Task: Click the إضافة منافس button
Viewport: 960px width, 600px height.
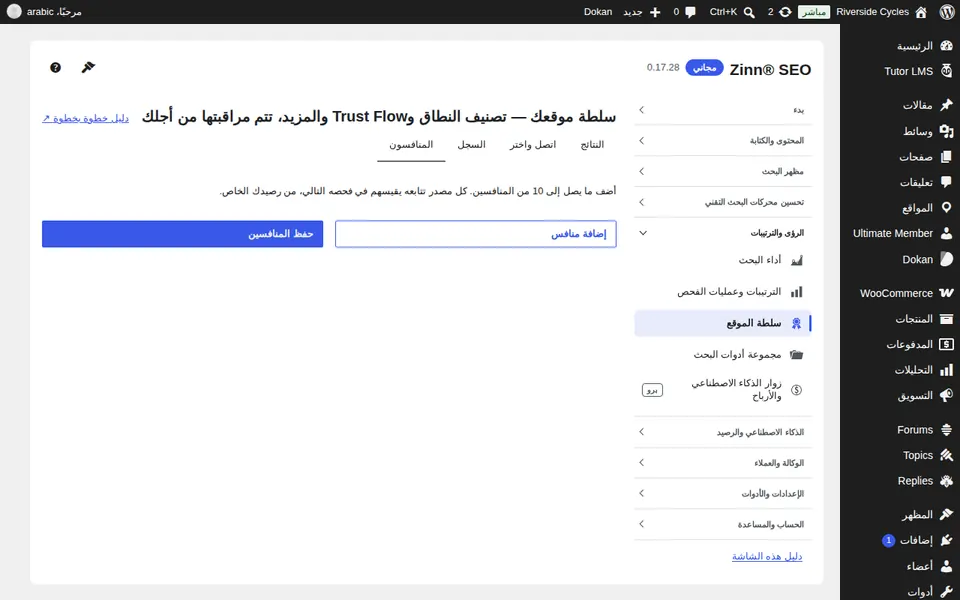Action: [476, 234]
